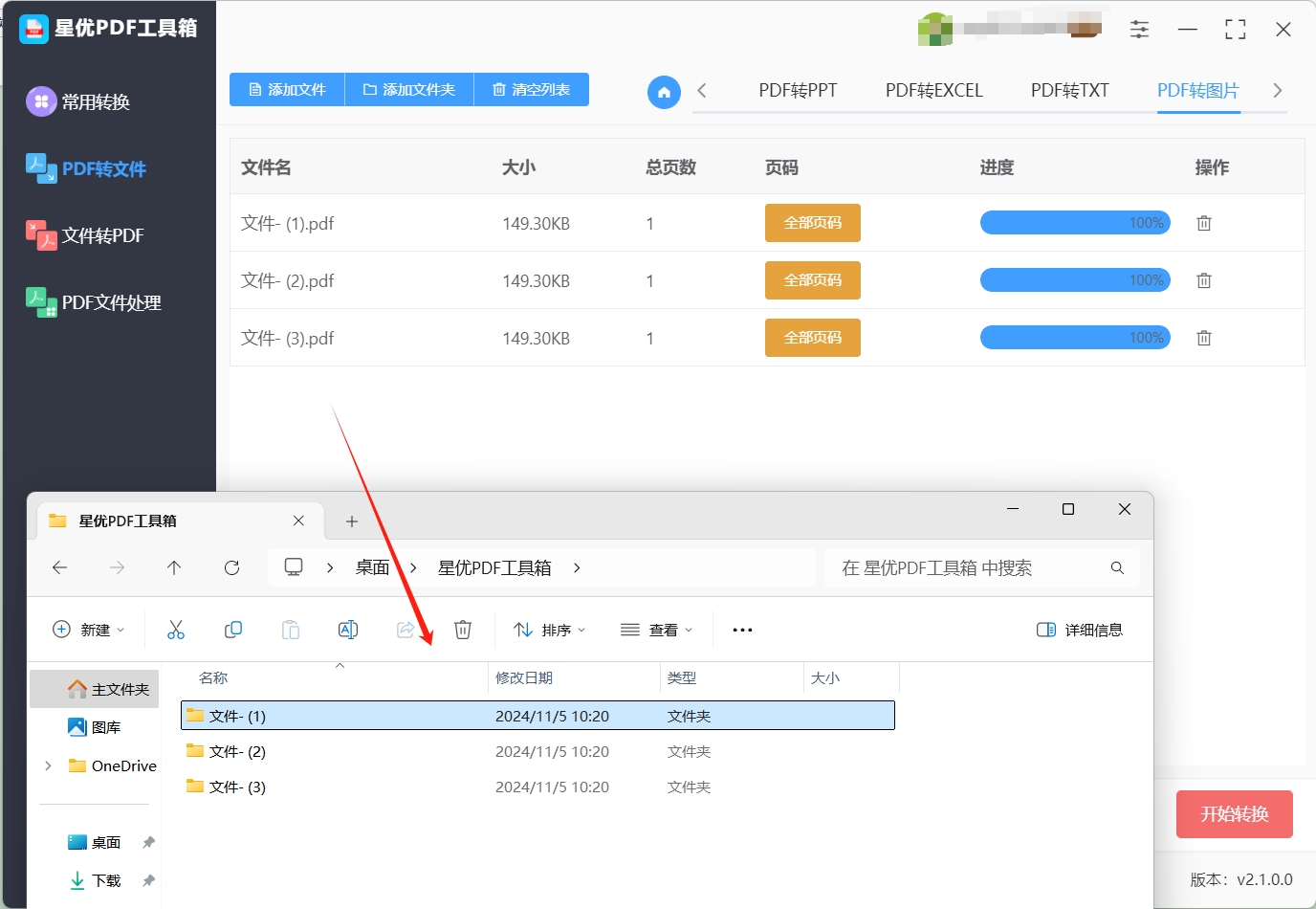
Task: Open 图库 in navigation pane
Action: point(95,727)
